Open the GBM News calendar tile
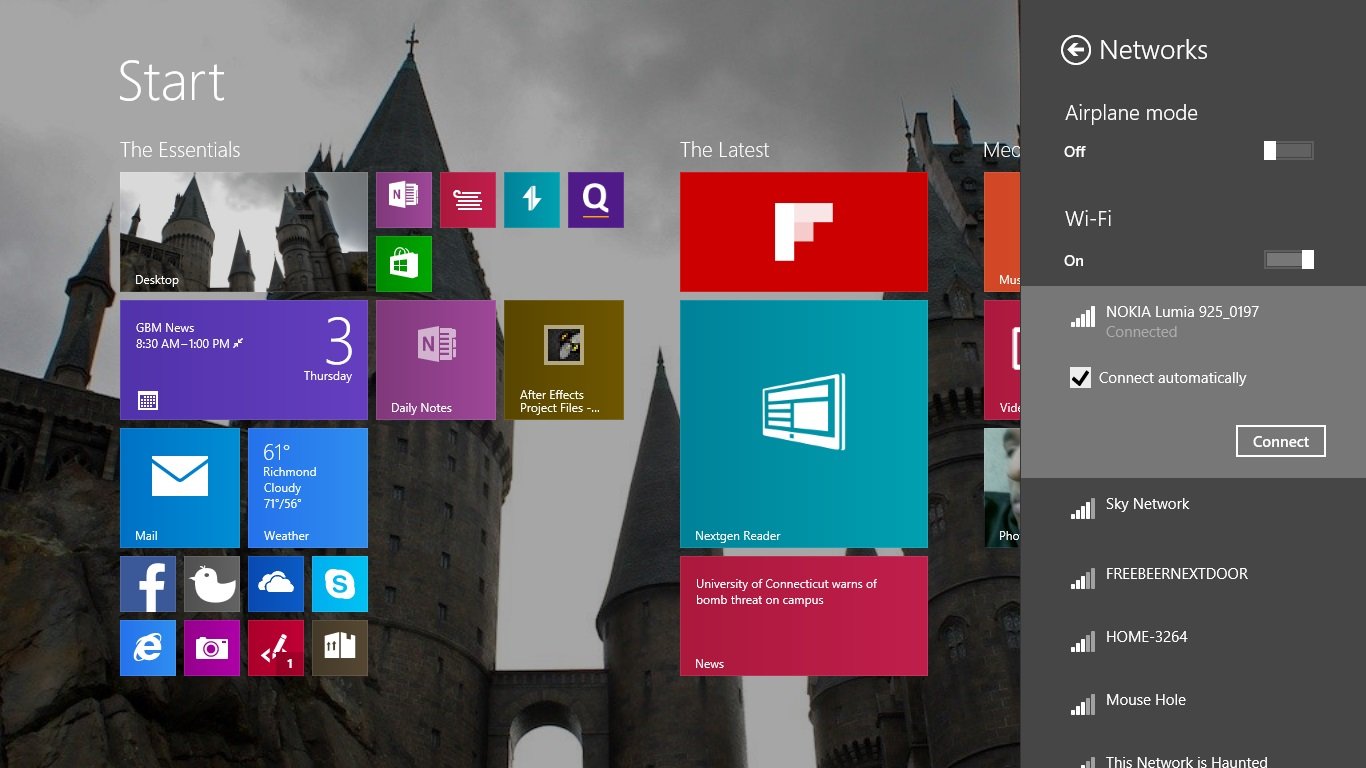This screenshot has width=1366, height=768. (244, 360)
